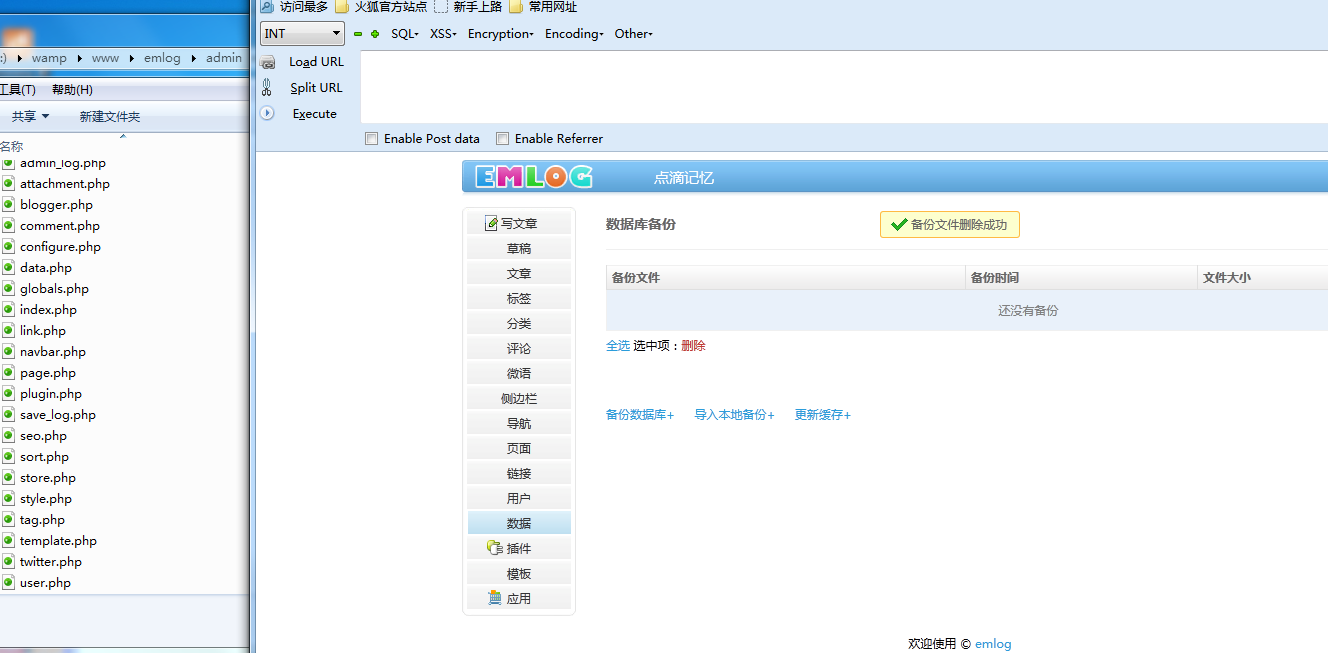Open the SQL dropdown menu
Image resolution: width=1328 pixels, height=653 pixels.
[405, 34]
